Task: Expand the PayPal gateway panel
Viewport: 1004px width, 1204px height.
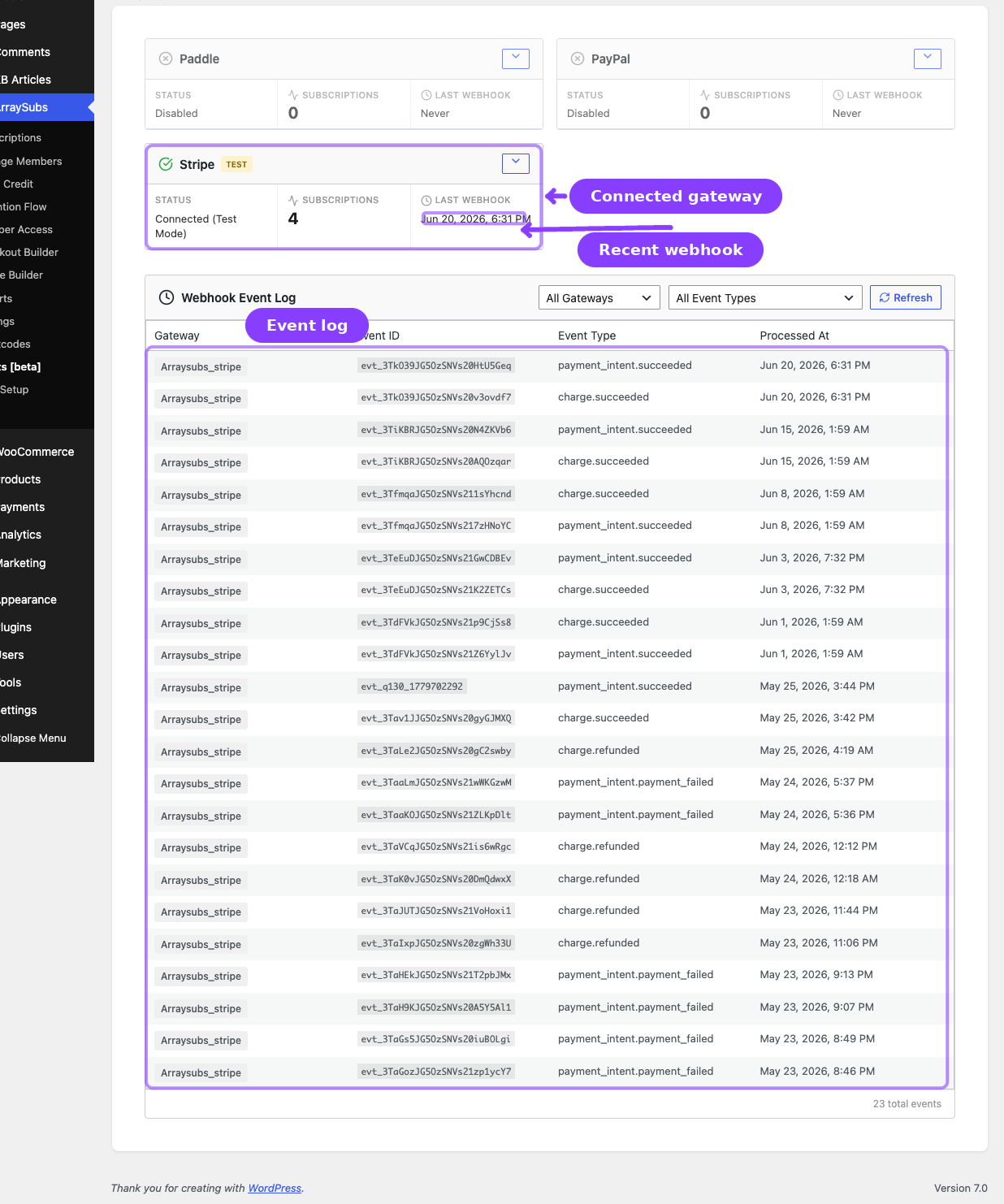Action: tap(927, 58)
